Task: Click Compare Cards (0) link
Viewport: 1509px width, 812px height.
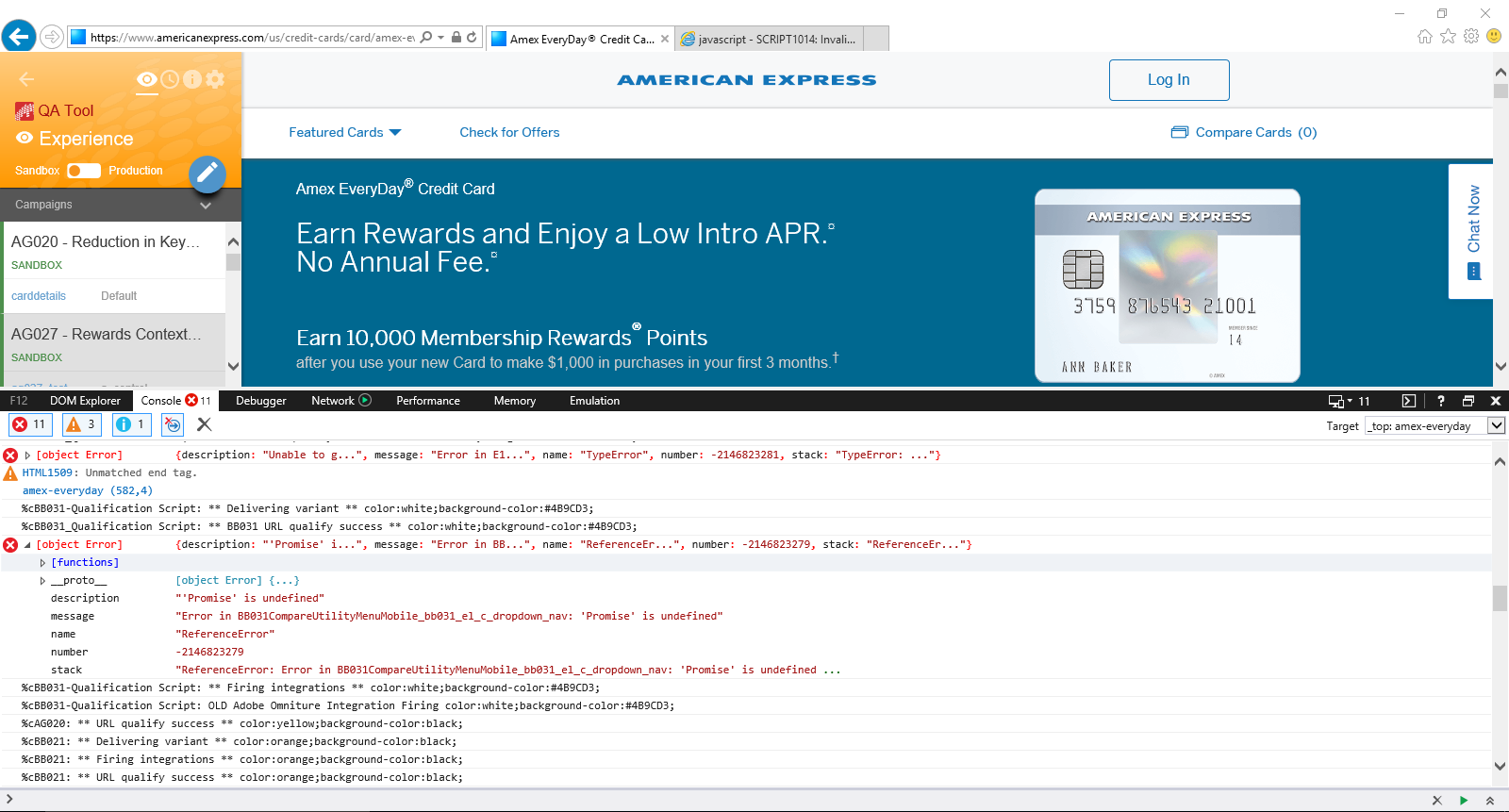Action: click(1255, 132)
